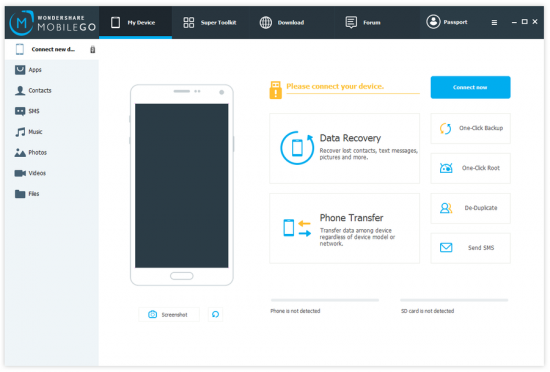The image size is (550, 372).
Task: Open the Phone Transfer card
Action: (344, 228)
